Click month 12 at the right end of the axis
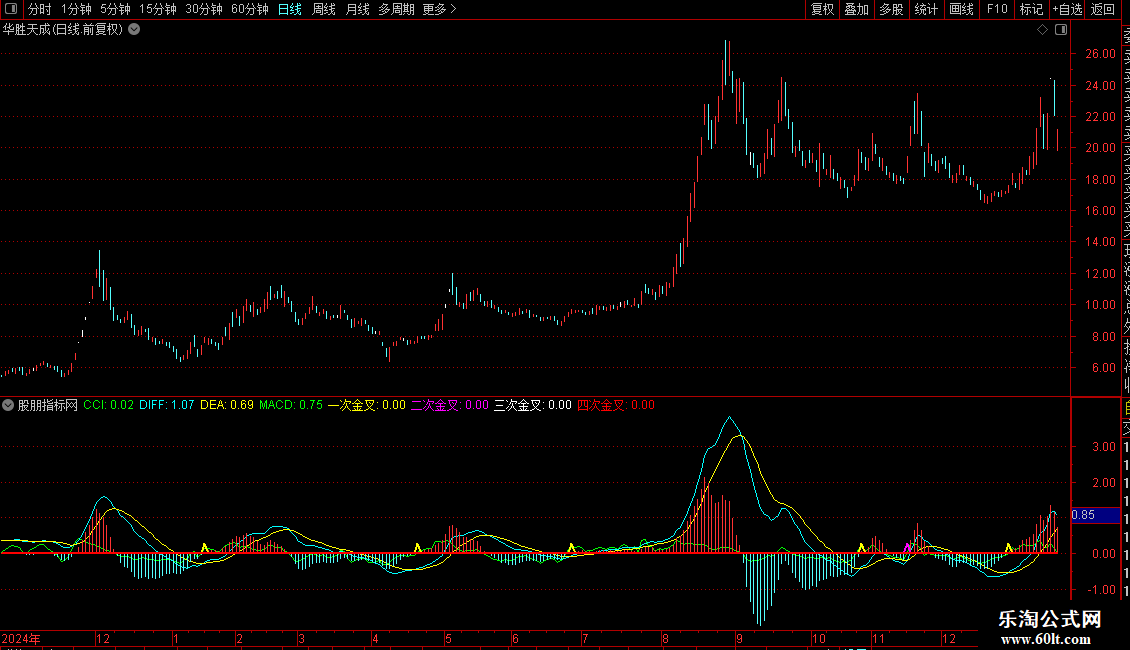The image size is (1130, 650). pos(948,638)
